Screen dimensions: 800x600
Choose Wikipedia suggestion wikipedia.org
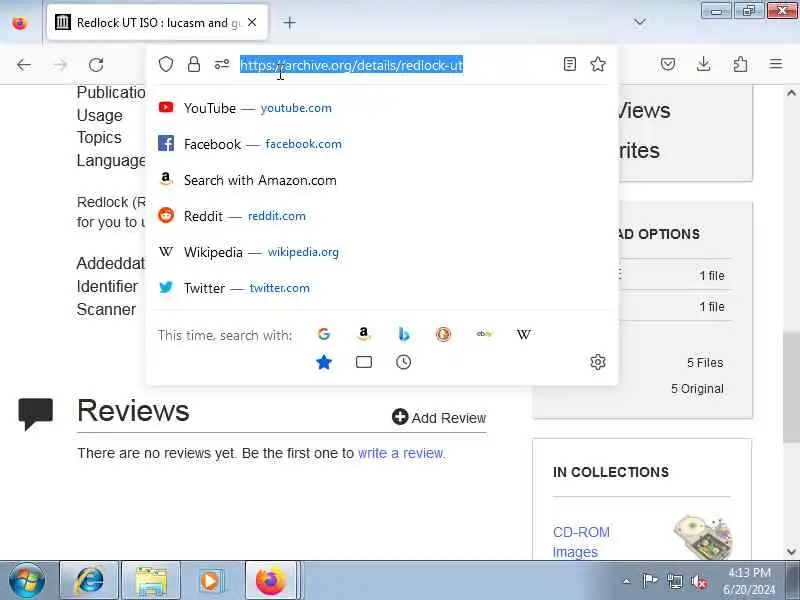(x=382, y=252)
